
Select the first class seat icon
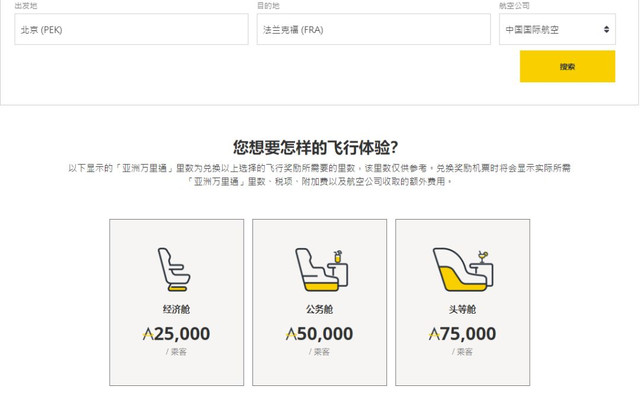[x=463, y=269]
